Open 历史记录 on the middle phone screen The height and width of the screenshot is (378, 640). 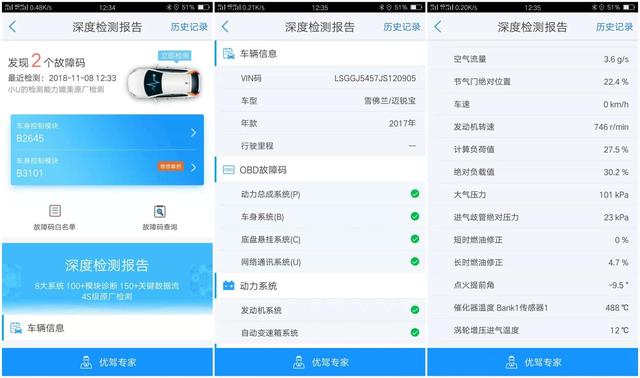click(x=402, y=27)
